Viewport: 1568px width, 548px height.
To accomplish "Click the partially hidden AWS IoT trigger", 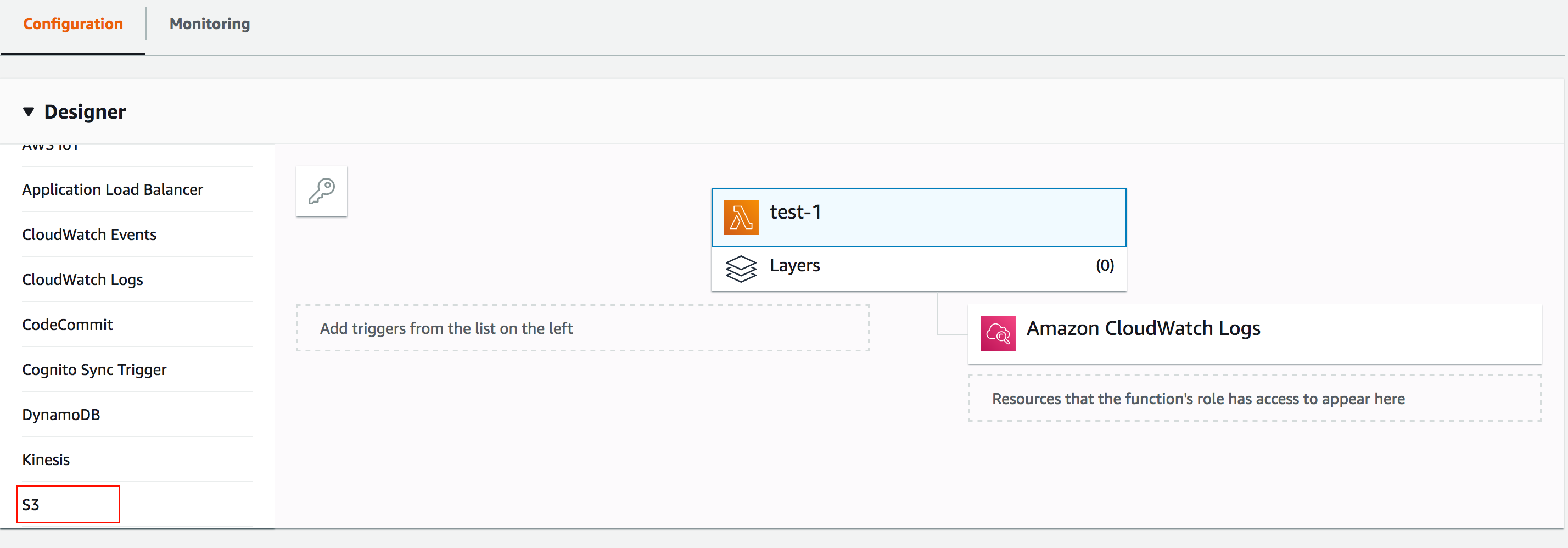I will pos(51,148).
